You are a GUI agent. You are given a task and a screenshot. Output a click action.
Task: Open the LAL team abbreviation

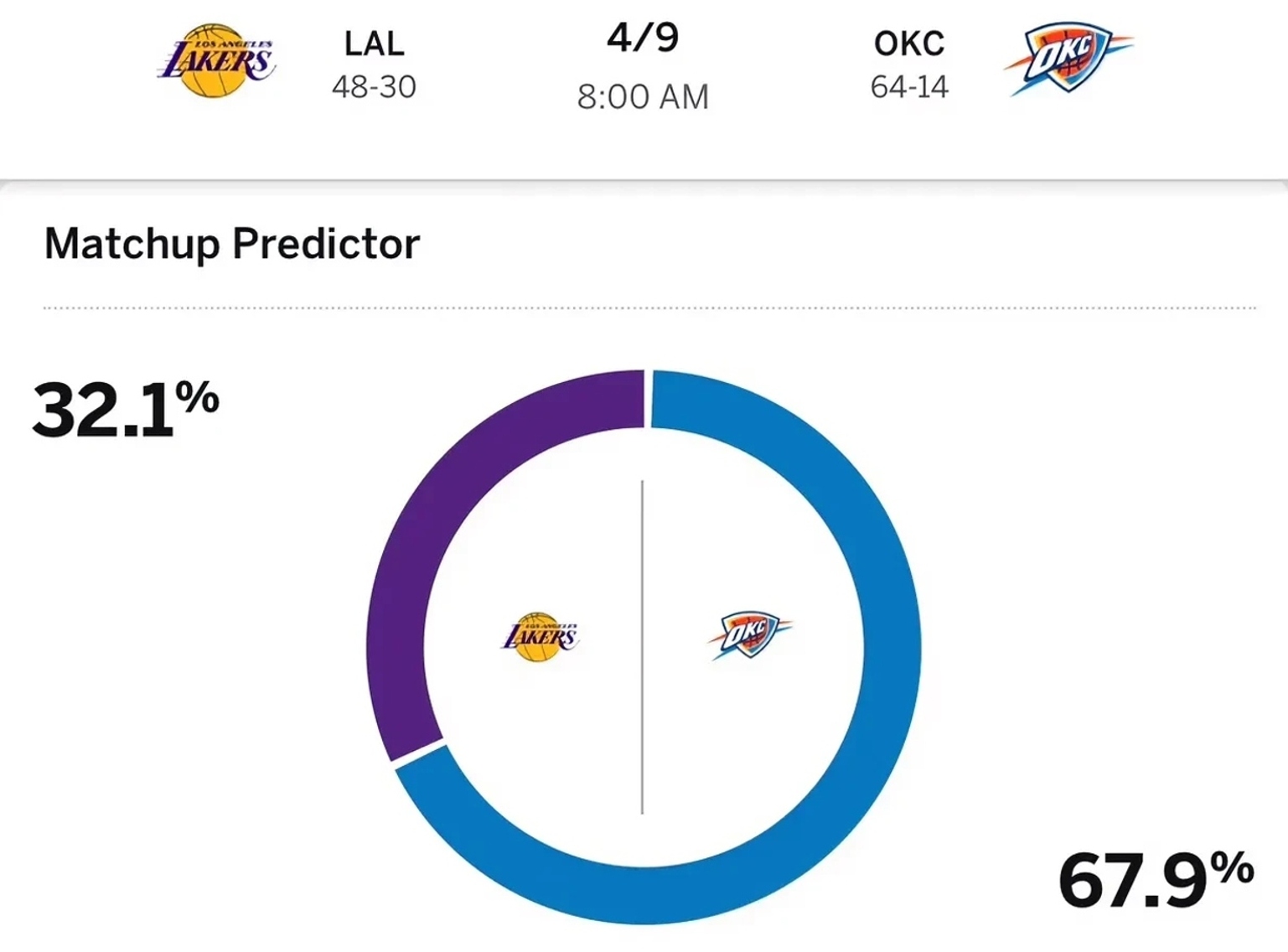coord(374,44)
